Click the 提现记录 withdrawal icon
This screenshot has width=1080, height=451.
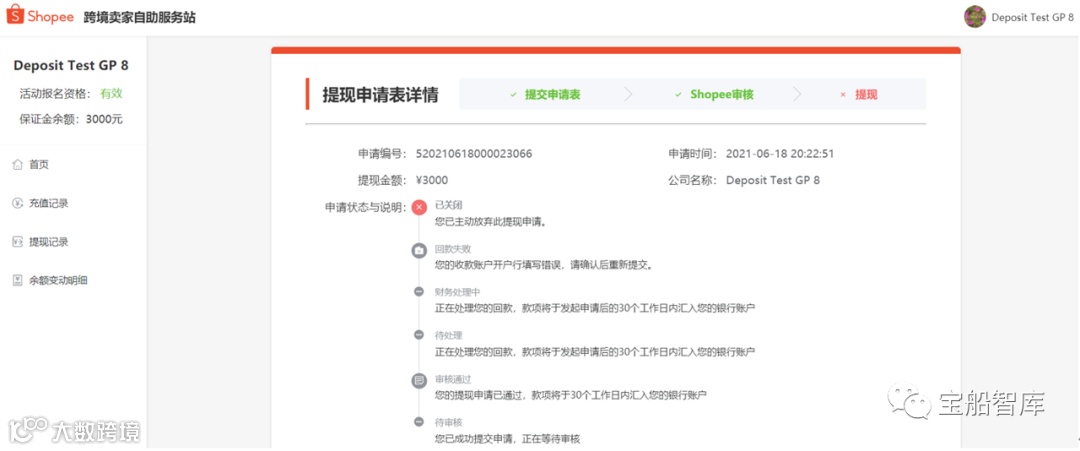pos(18,242)
